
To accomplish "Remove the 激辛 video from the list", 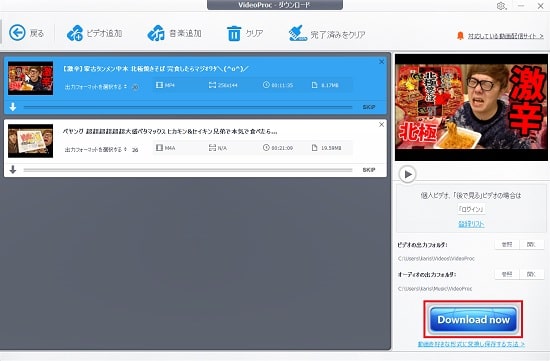I will tap(382, 62).
